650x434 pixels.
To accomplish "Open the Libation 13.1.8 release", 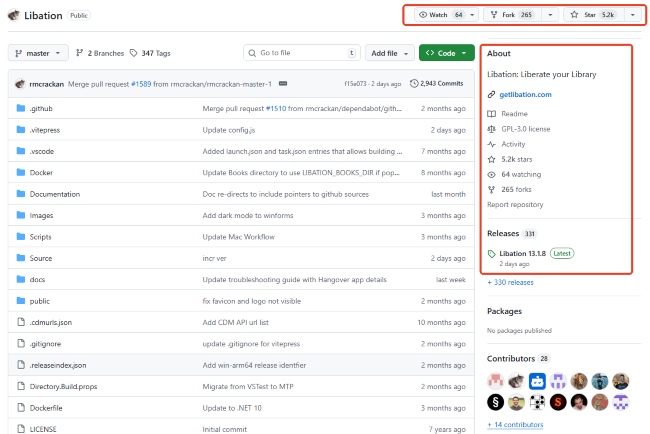I will coord(522,253).
